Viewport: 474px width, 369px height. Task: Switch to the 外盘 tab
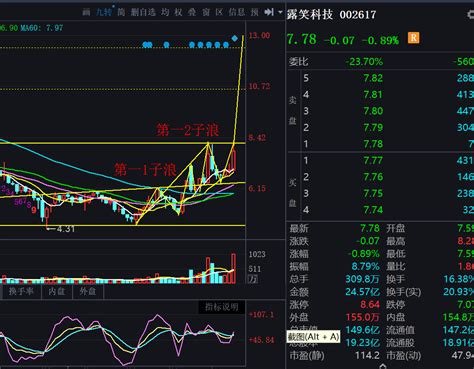pos(88,291)
